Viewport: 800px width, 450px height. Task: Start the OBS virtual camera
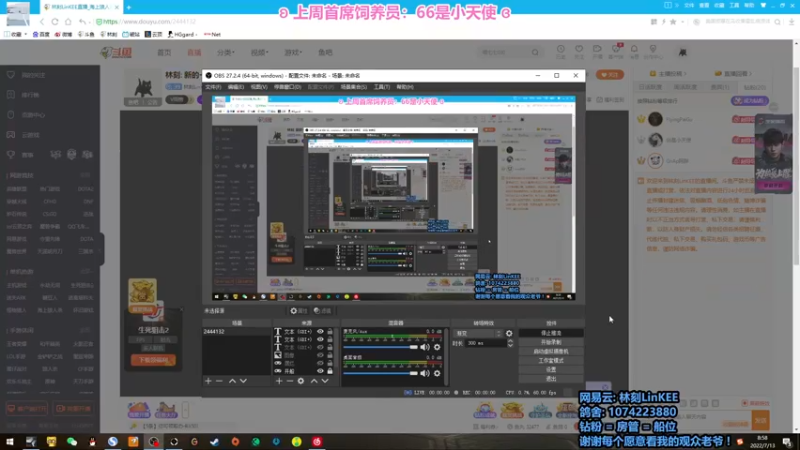(551, 352)
